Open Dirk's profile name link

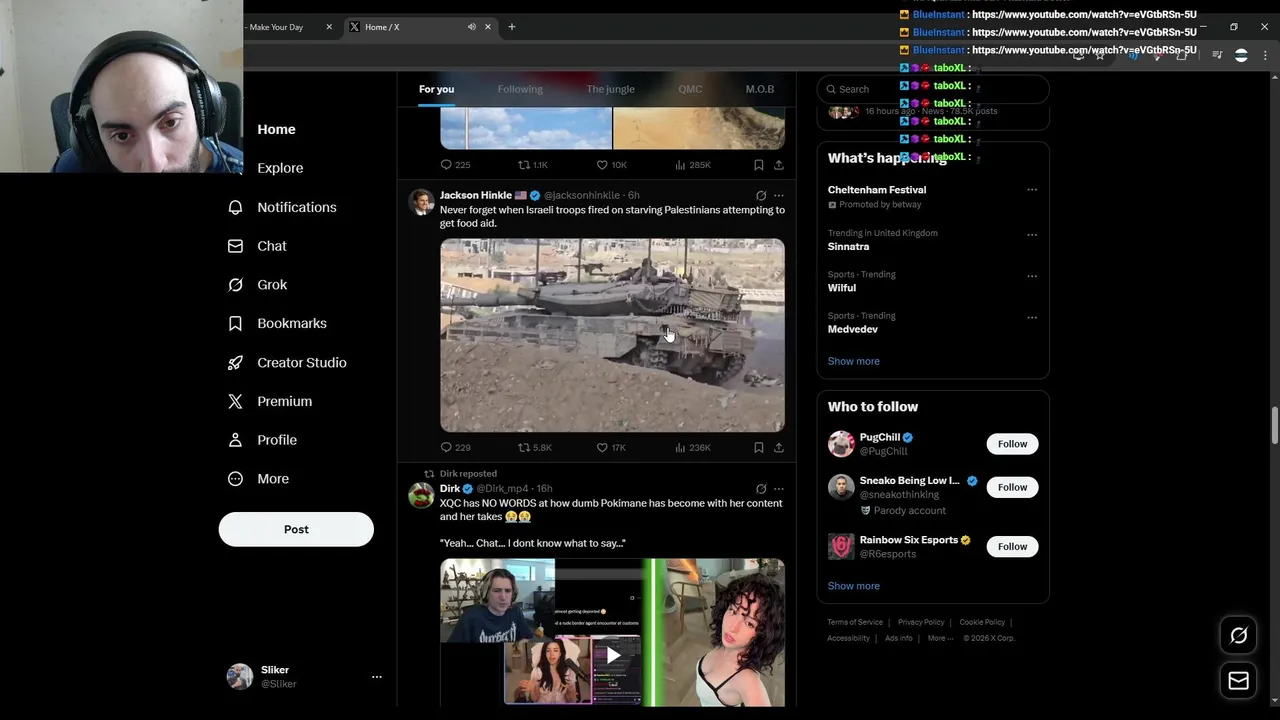[x=450, y=489]
